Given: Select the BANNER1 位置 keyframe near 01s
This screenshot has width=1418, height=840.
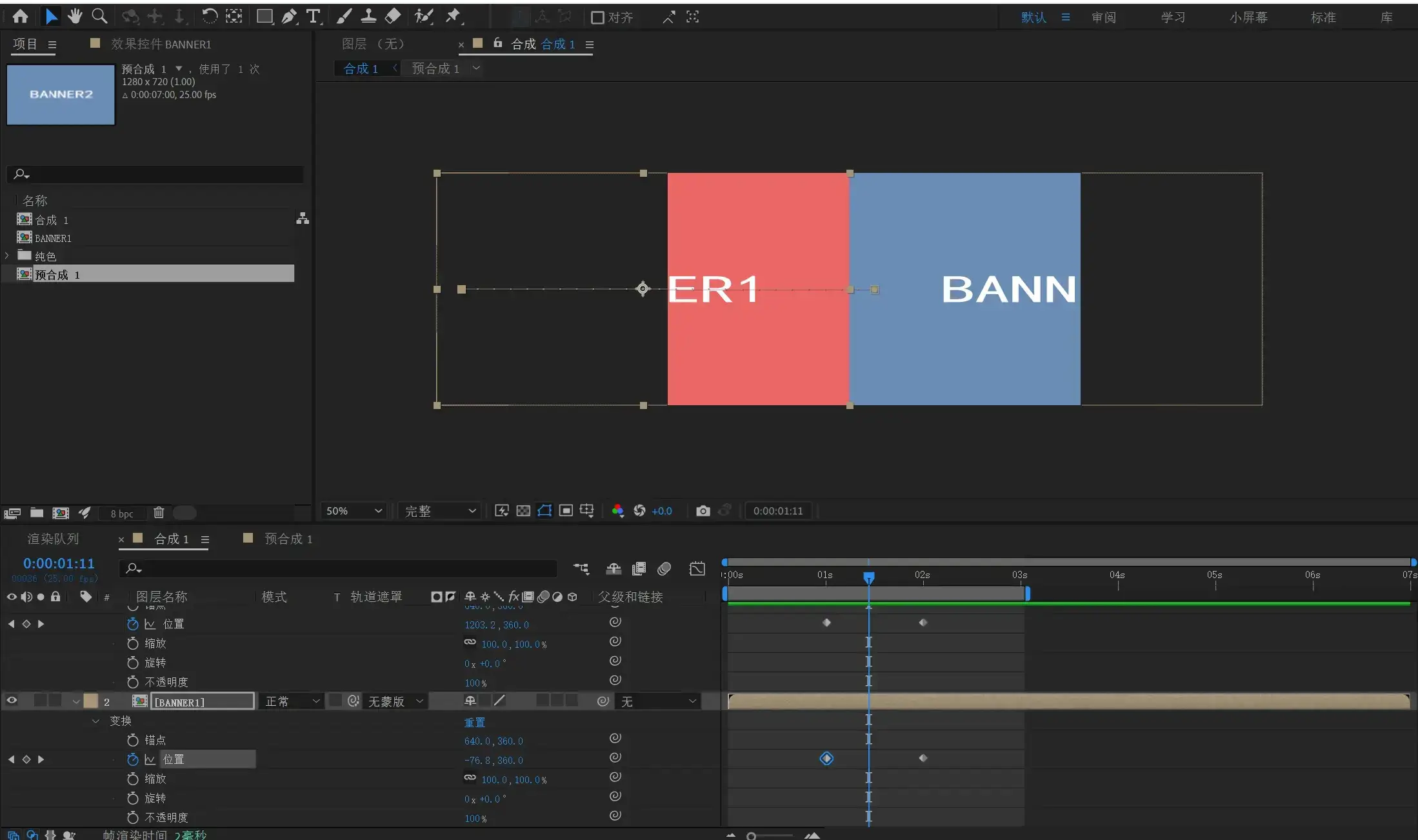Looking at the screenshot, I should tap(826, 758).
